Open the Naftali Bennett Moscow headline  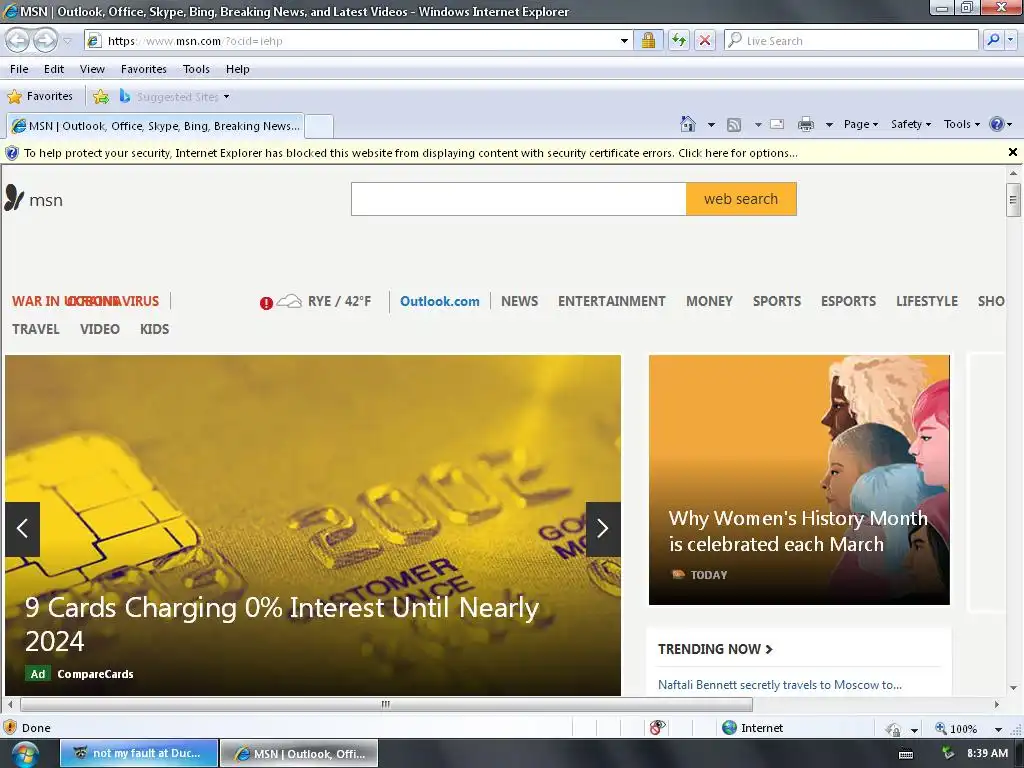(x=780, y=684)
